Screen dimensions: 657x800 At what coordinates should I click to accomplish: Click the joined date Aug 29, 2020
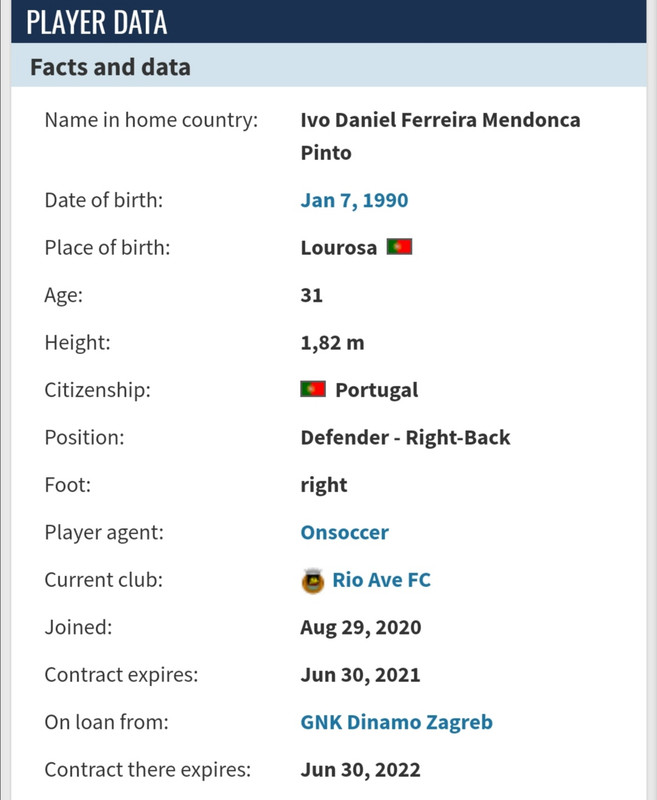361,627
